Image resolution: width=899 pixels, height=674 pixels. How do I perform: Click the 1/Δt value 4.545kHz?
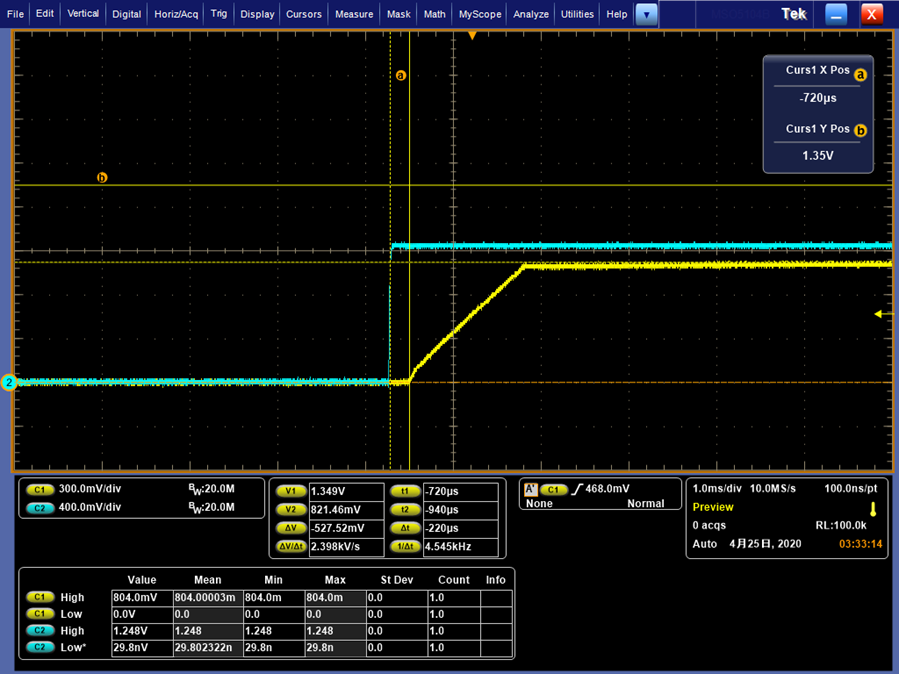460,547
